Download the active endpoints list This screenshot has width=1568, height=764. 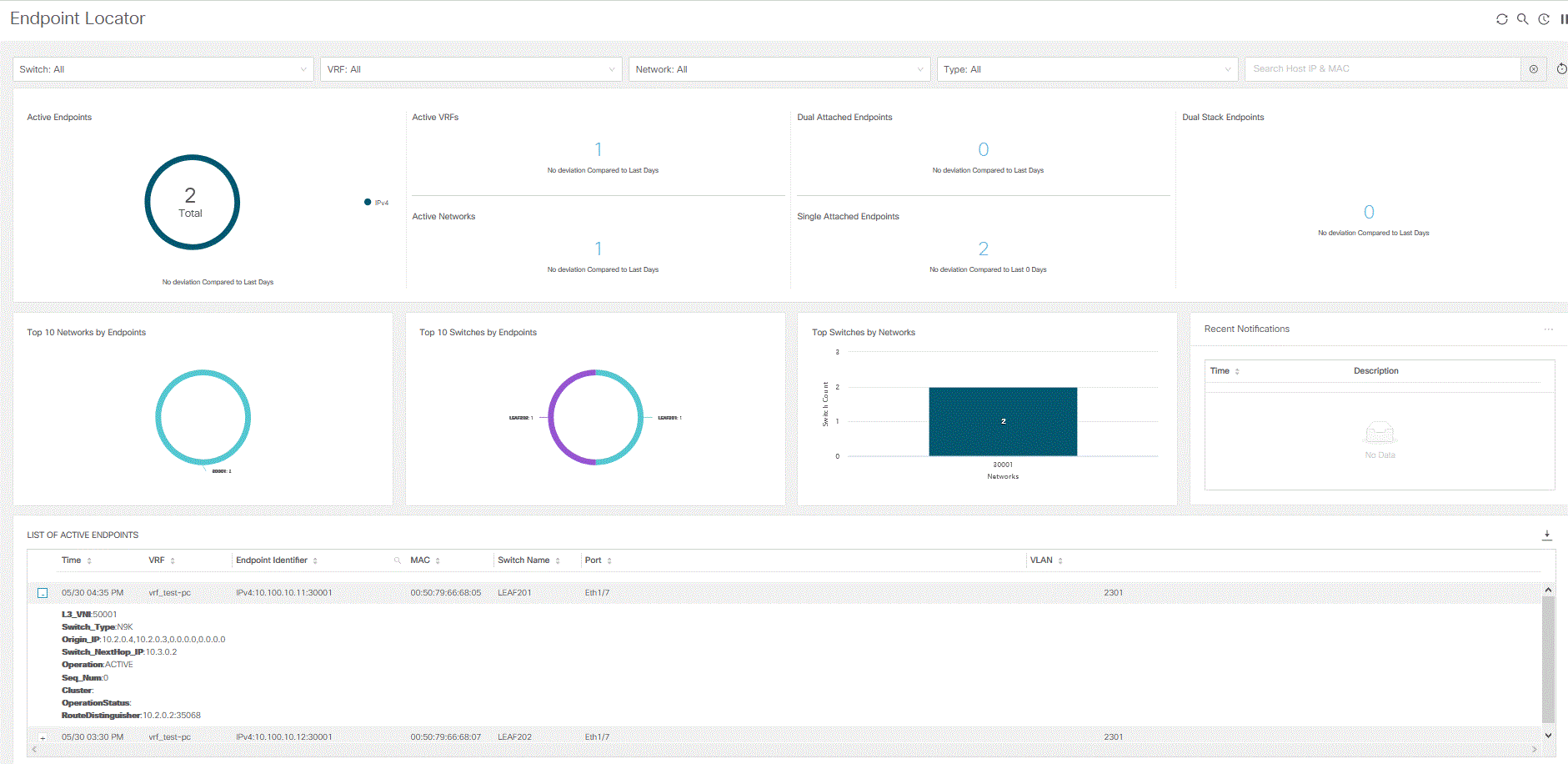(x=1547, y=535)
